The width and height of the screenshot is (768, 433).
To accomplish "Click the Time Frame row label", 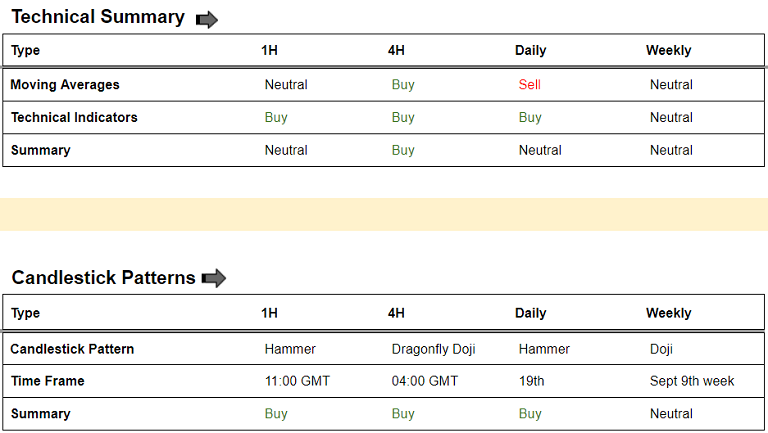I will click(x=47, y=381).
